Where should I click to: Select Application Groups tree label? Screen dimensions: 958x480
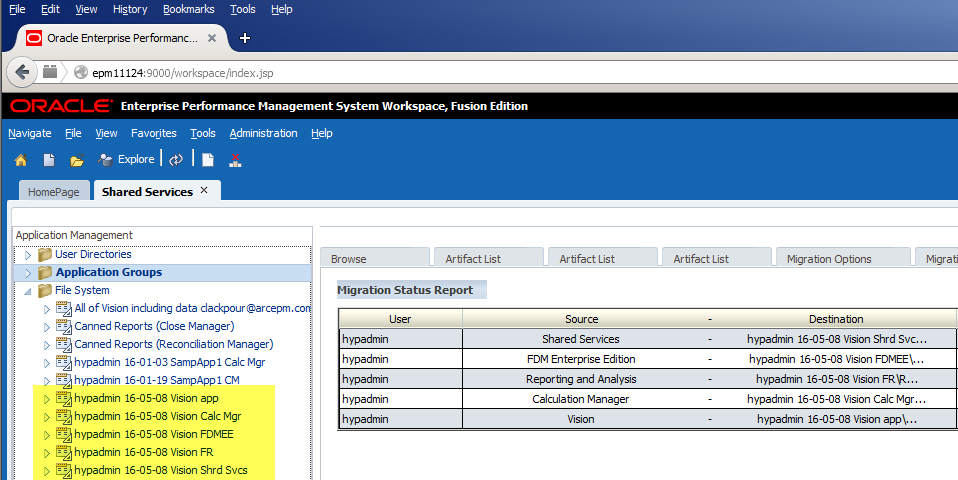(109, 272)
